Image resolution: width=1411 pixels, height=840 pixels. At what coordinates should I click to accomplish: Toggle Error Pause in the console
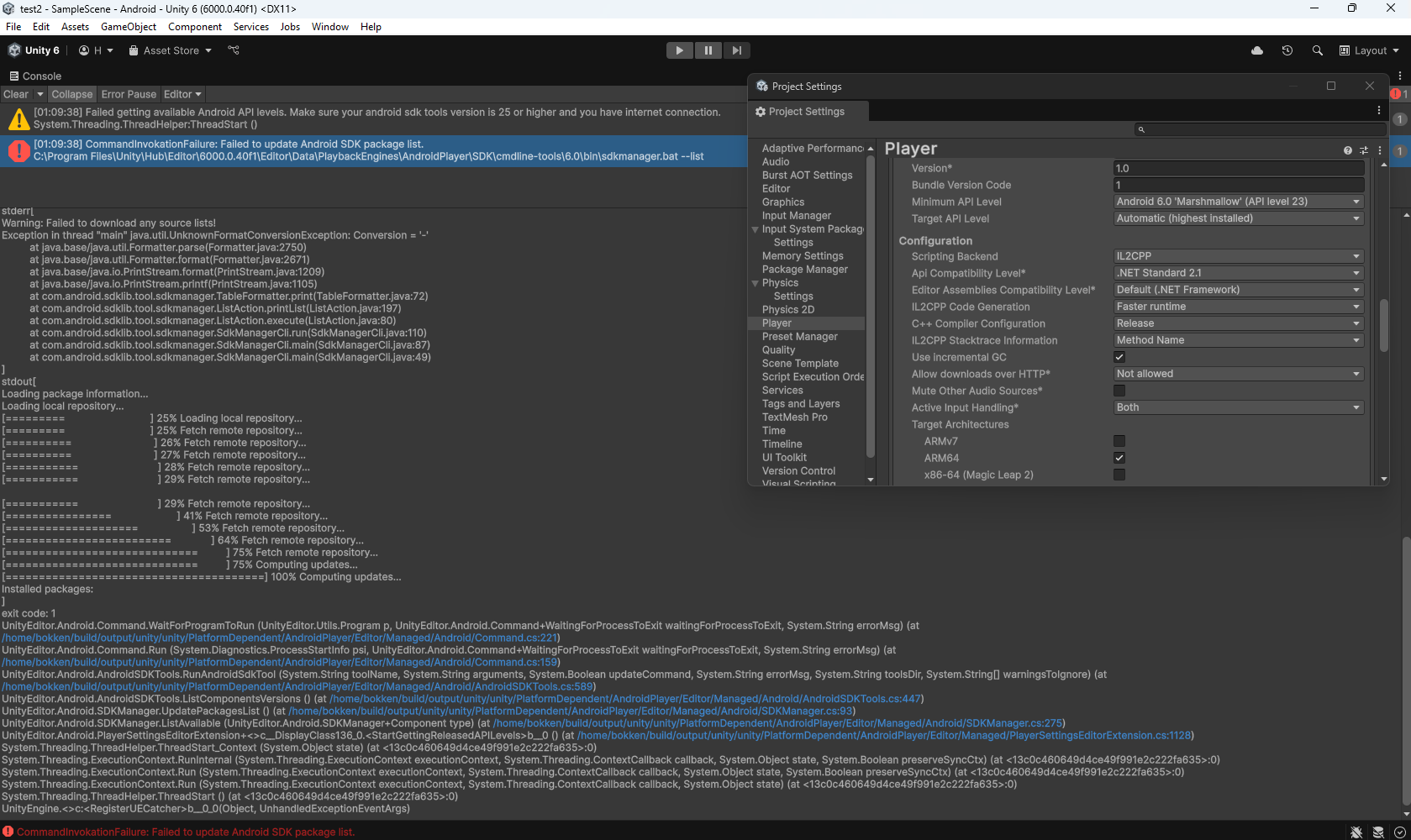point(129,94)
